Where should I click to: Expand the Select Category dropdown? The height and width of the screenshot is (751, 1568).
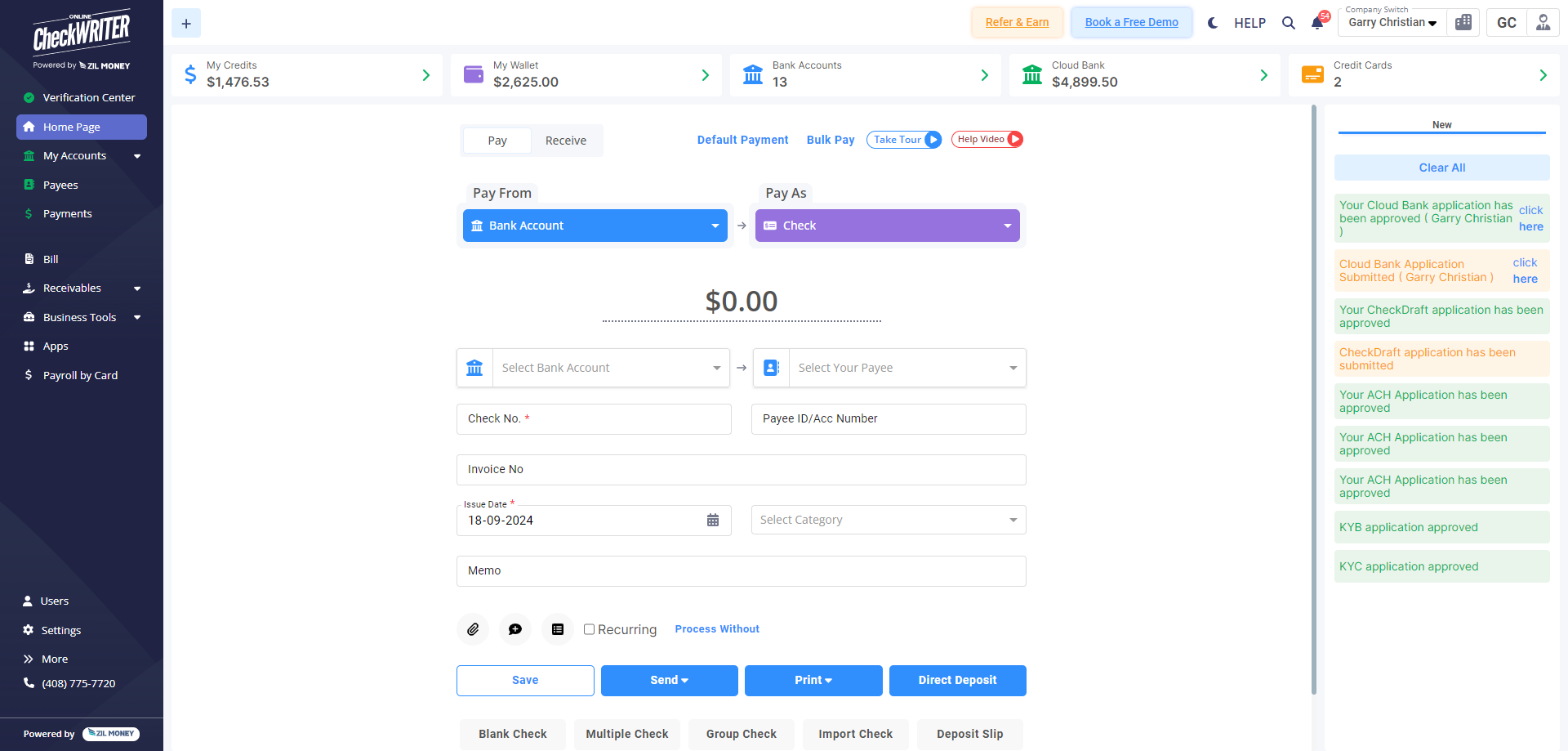[888, 520]
